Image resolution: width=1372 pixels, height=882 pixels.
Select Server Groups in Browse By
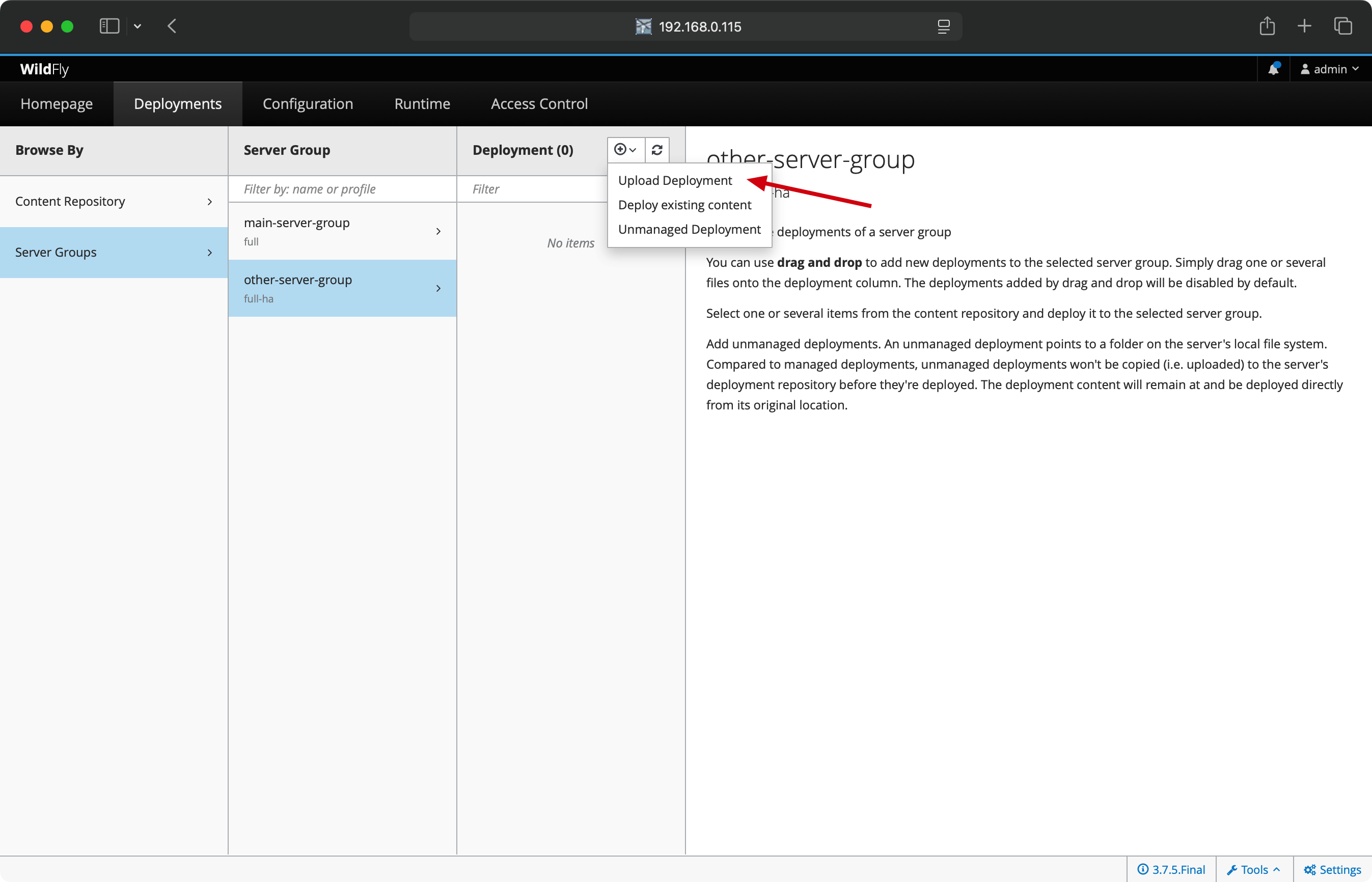(114, 253)
